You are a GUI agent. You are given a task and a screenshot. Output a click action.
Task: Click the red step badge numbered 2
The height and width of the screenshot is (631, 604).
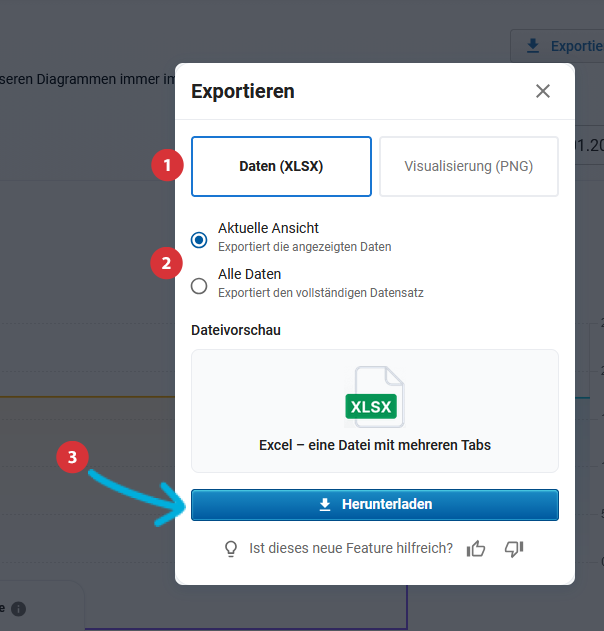(x=166, y=263)
